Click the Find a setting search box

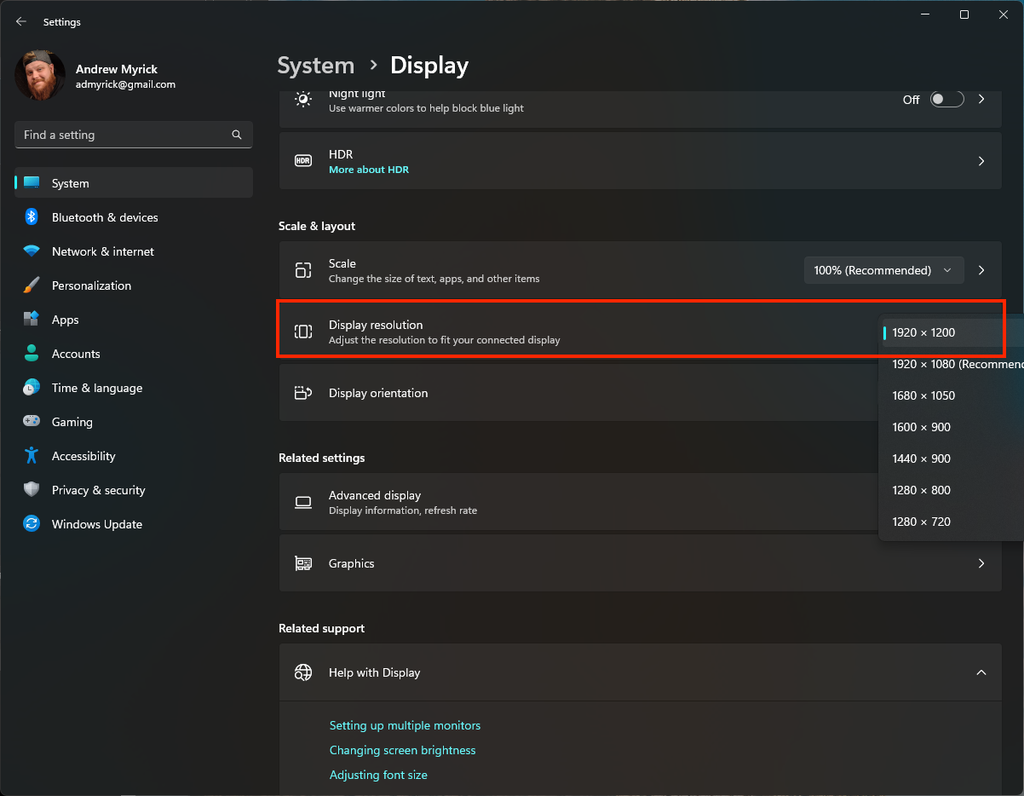(120, 135)
